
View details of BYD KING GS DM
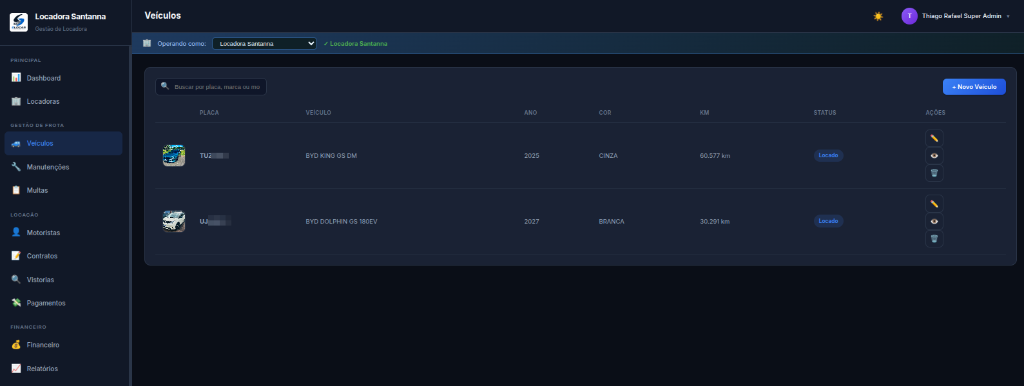click(934, 155)
